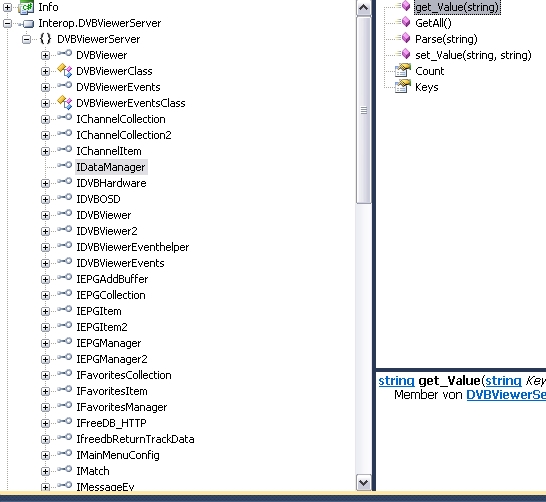Viewport: 546px width, 502px height.
Task: Collapse the DVBViewerServer namespace node
Action: 26,39
